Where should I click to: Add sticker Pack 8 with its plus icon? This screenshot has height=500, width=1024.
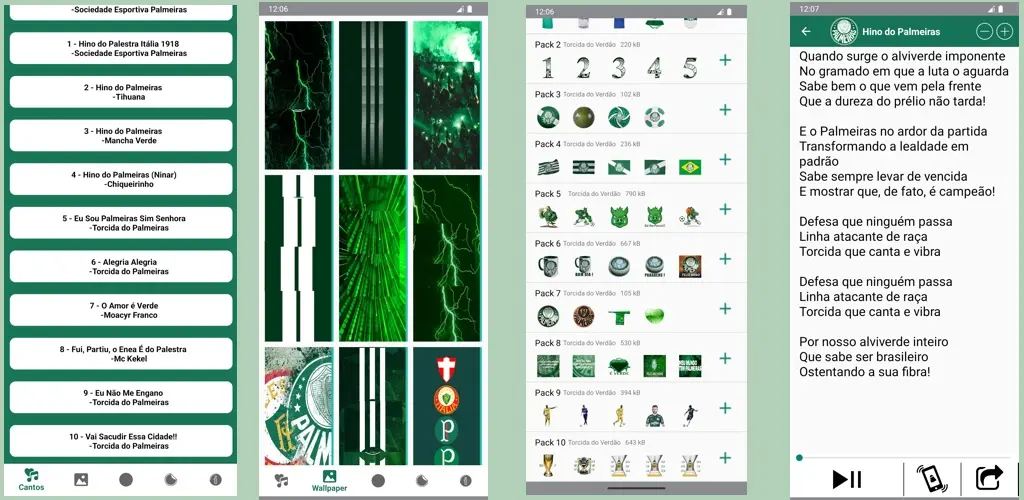[x=725, y=358]
